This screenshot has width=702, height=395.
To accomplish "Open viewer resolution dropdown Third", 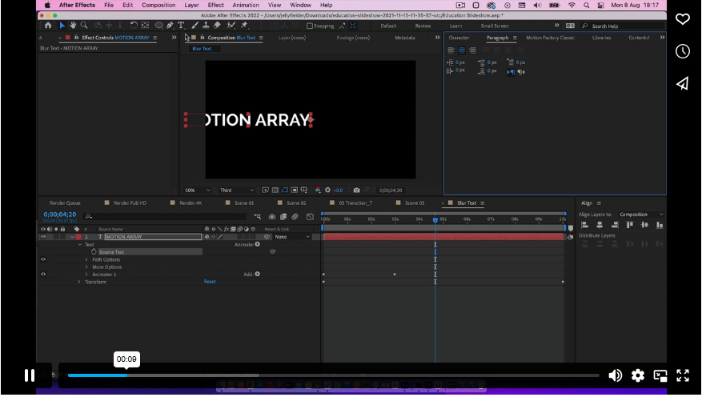I will (x=237, y=190).
